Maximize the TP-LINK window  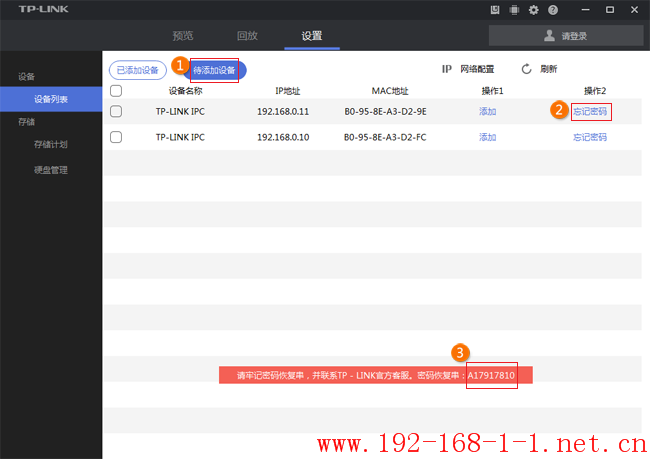(x=610, y=10)
